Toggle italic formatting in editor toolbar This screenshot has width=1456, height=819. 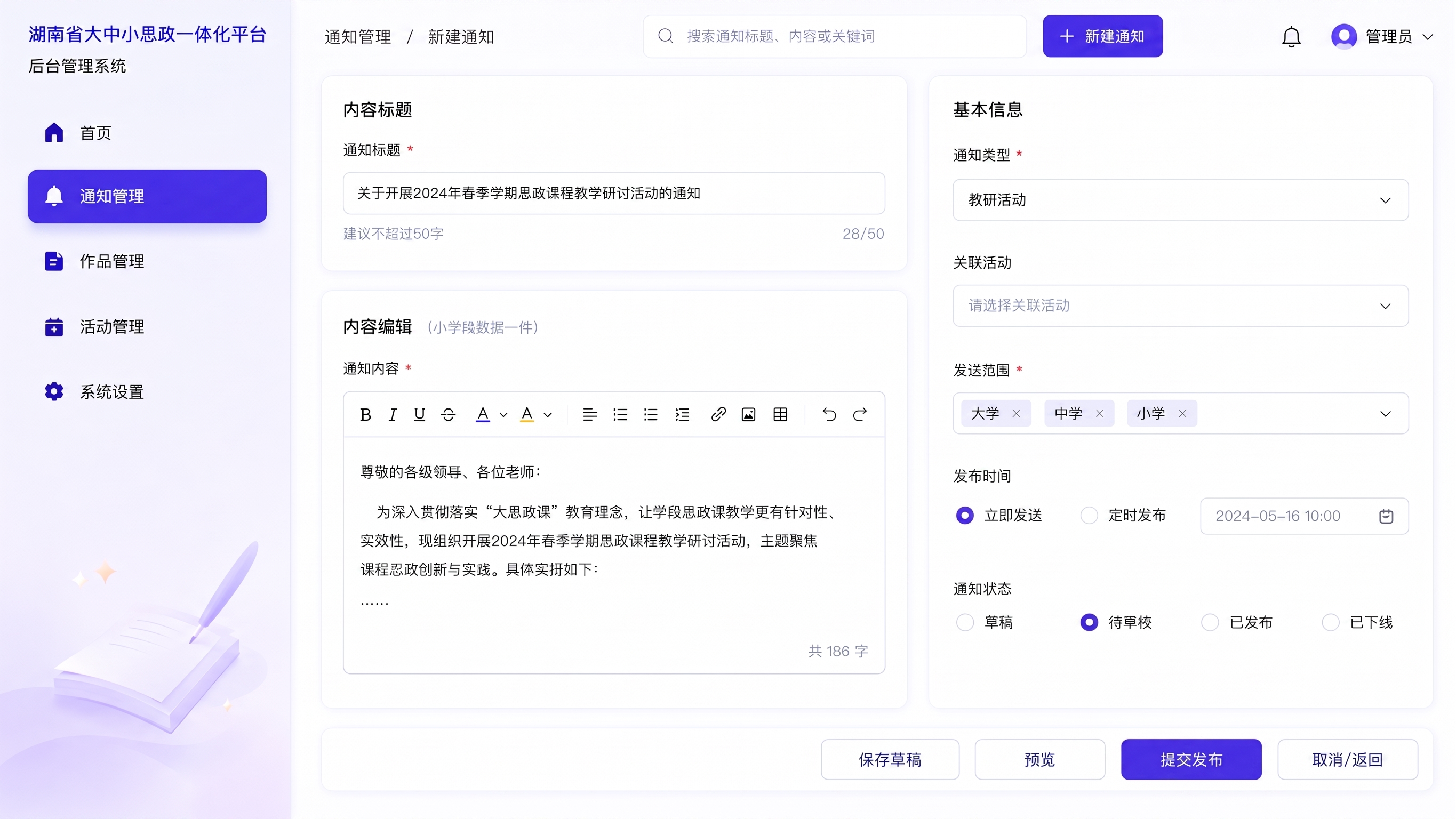392,414
